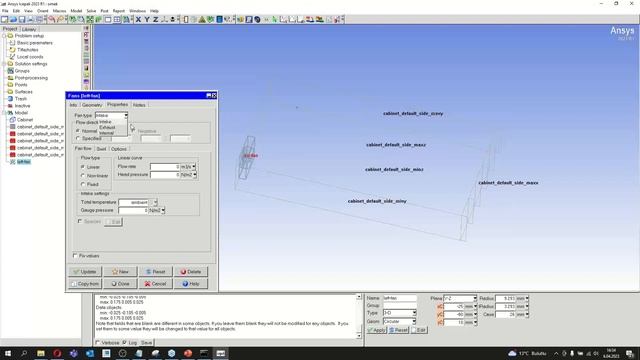Open the Solve menu
Screen dimensions: 640x360
tap(91, 11)
